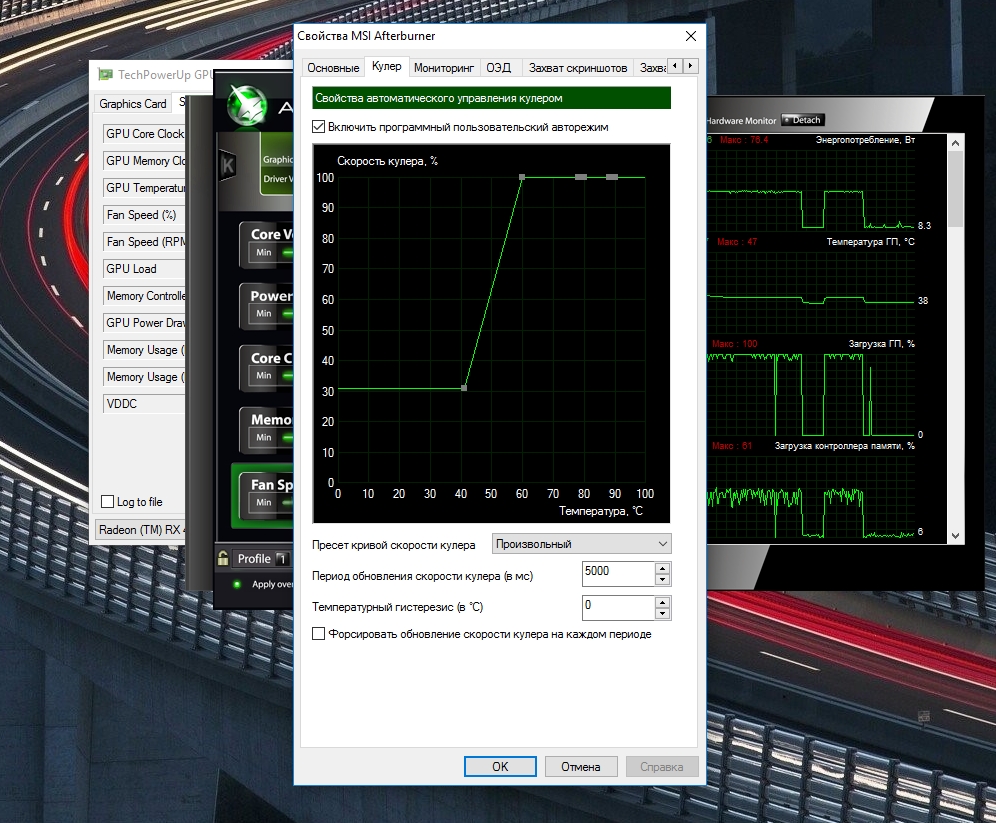Click Min button under Fan Speed
This screenshot has width=996, height=823.
coord(264,502)
